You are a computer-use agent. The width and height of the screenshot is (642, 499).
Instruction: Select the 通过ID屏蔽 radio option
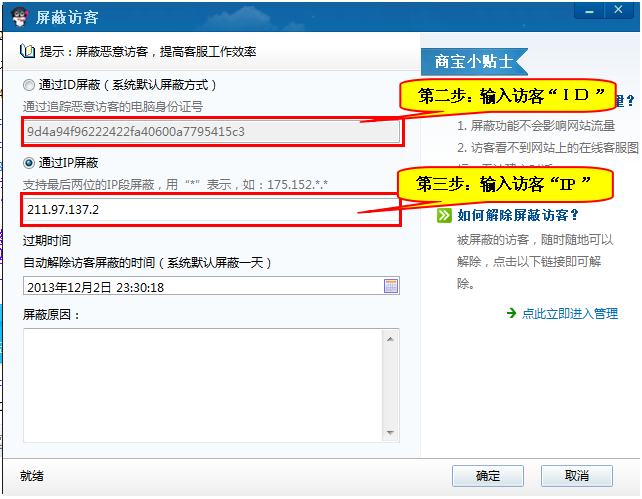pyautogui.click(x=29, y=85)
